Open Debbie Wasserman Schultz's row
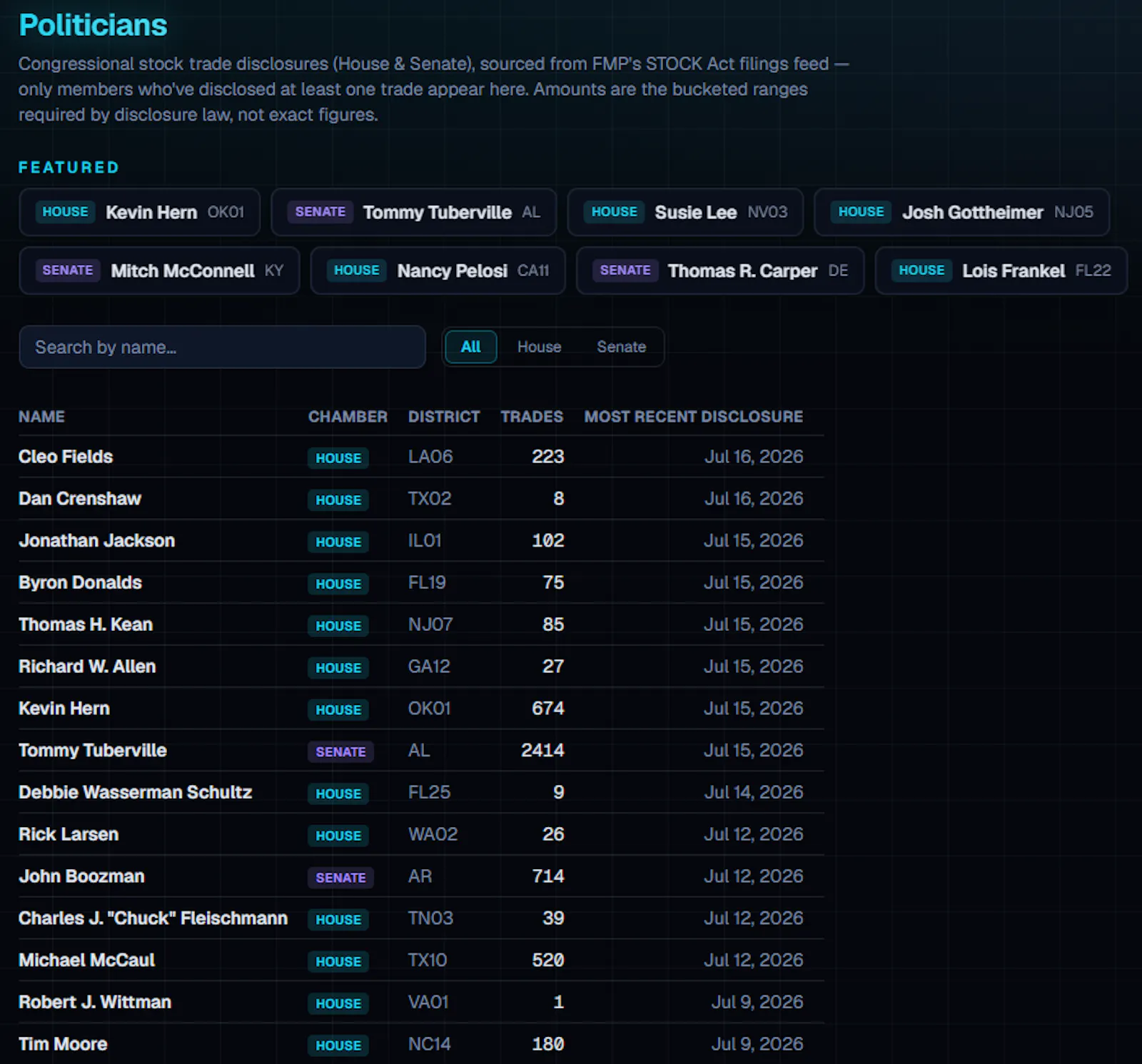The image size is (1142, 1064). pos(421,793)
